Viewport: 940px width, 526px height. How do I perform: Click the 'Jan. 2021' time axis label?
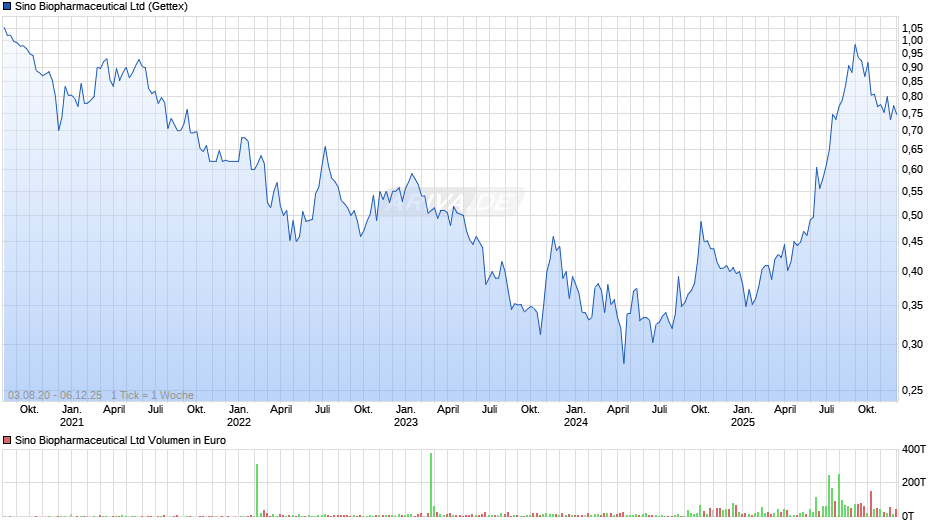tap(71, 416)
